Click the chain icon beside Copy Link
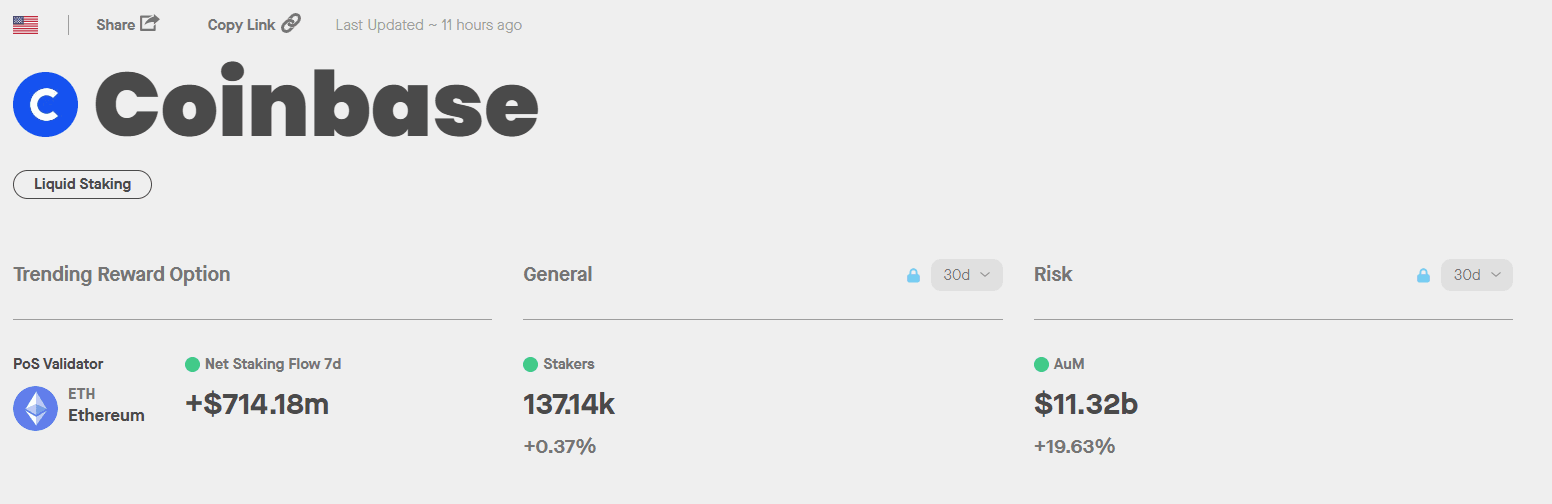 pos(291,23)
